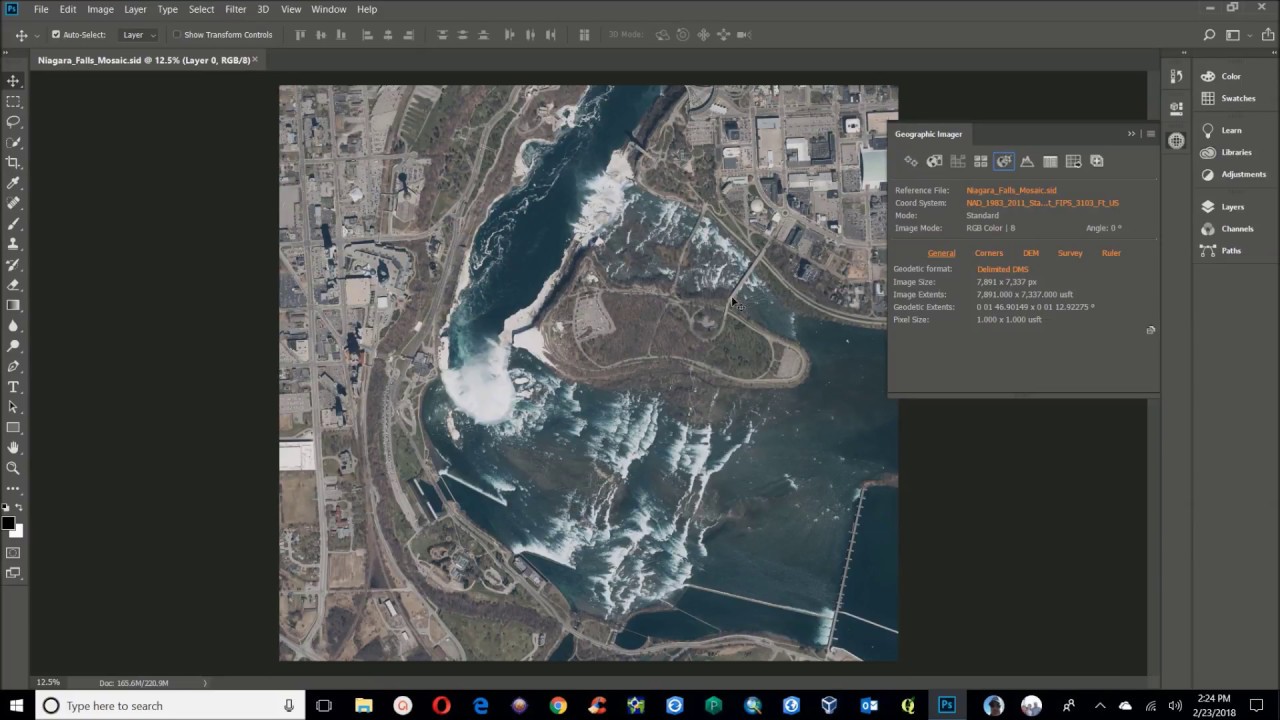Image resolution: width=1280 pixels, height=720 pixels.
Task: Open the Layers panel icon
Action: point(1208,207)
